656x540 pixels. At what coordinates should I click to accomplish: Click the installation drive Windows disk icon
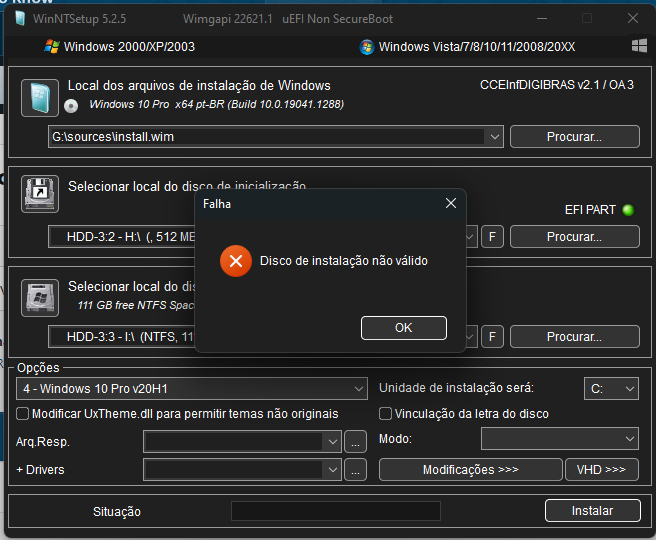click(40, 298)
